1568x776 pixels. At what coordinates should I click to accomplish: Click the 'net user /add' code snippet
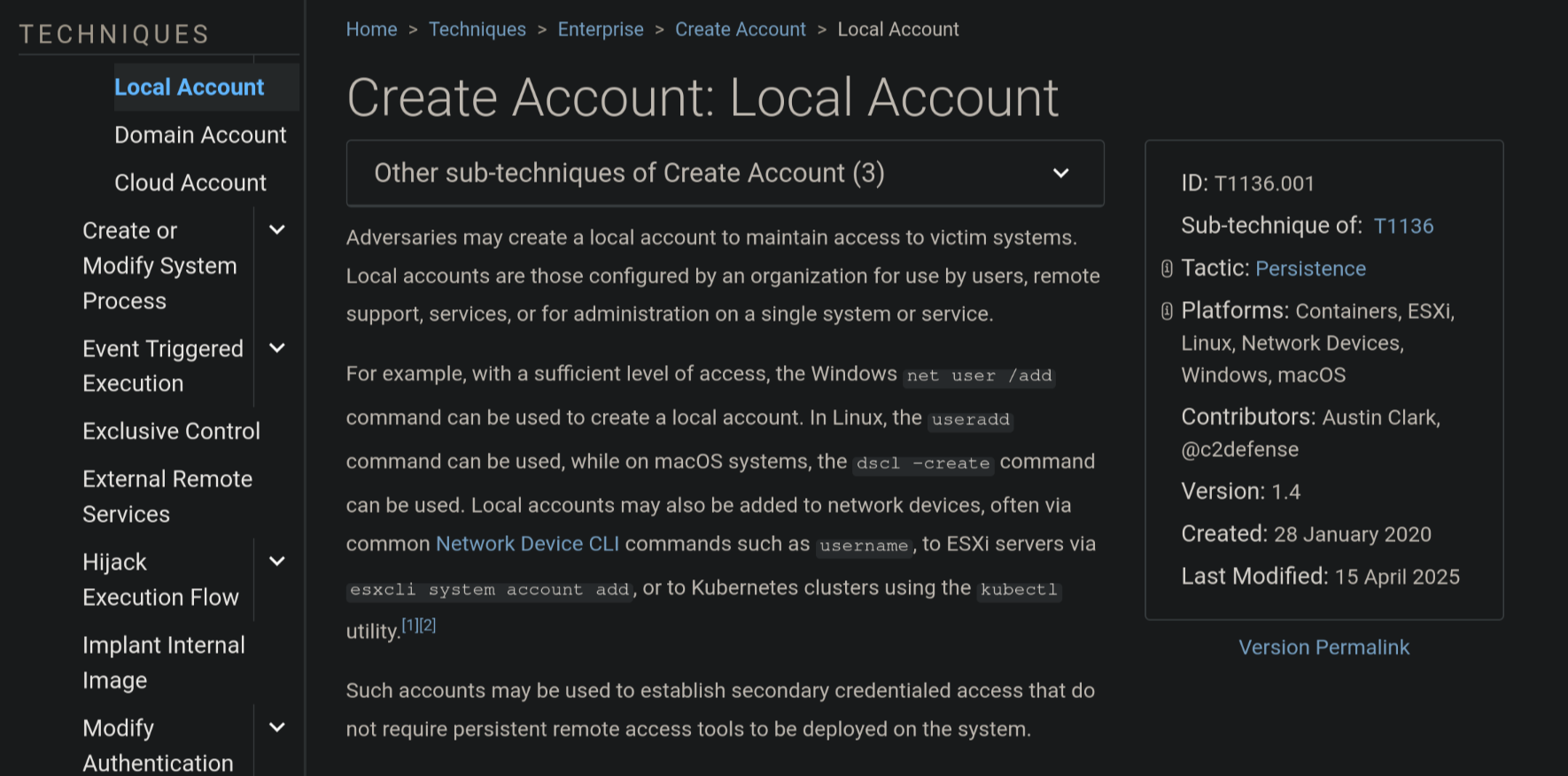(979, 376)
